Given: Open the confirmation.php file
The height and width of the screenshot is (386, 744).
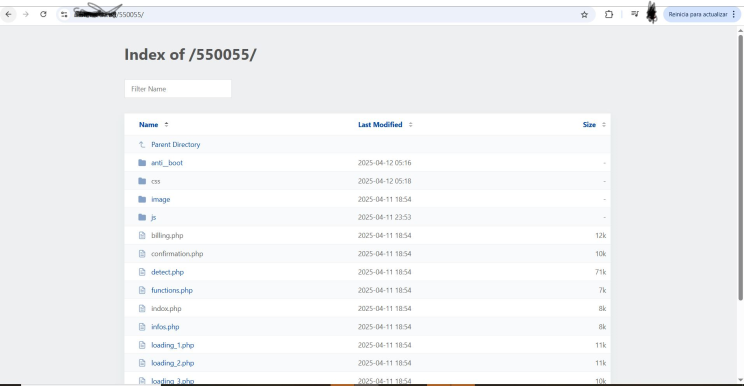Looking at the screenshot, I should click(x=177, y=254).
